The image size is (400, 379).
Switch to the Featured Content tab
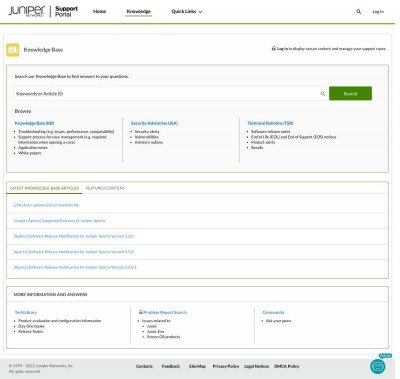(105, 188)
